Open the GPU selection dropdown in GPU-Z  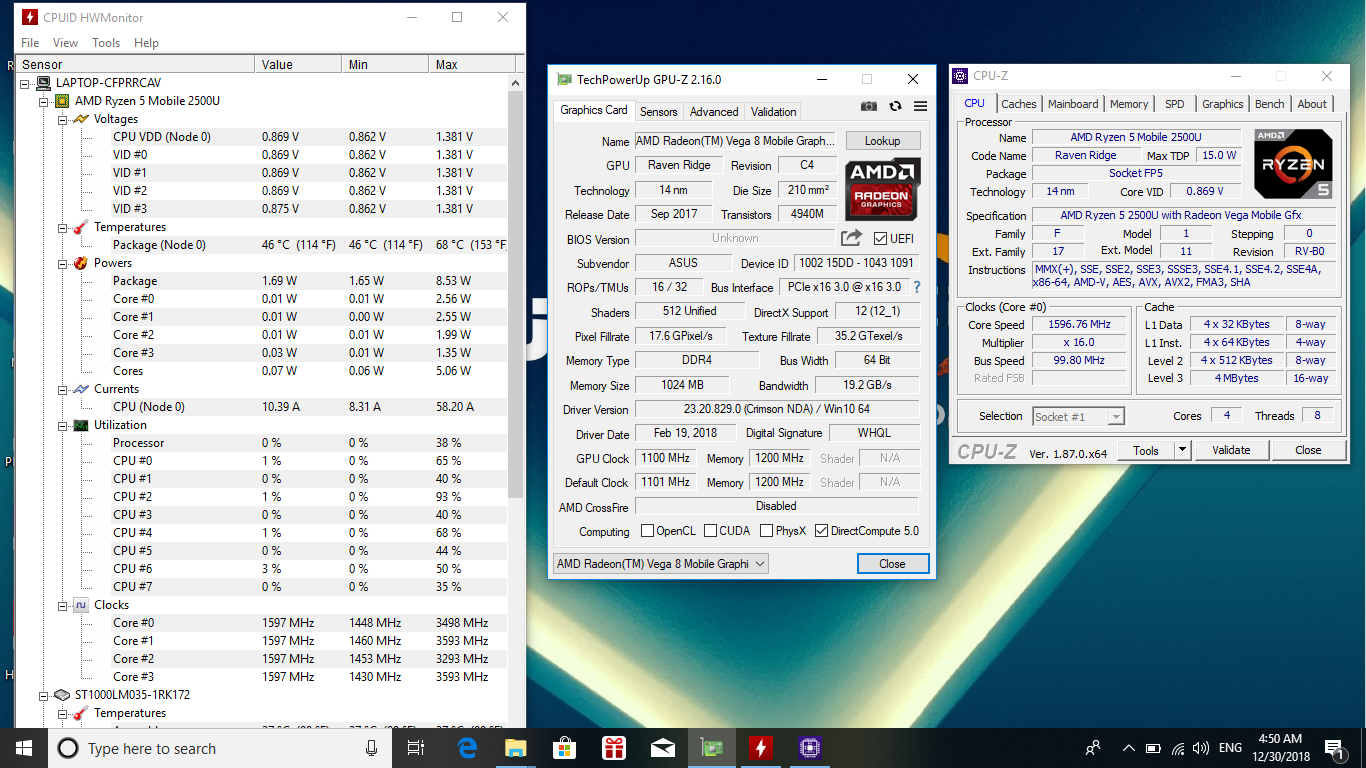660,563
